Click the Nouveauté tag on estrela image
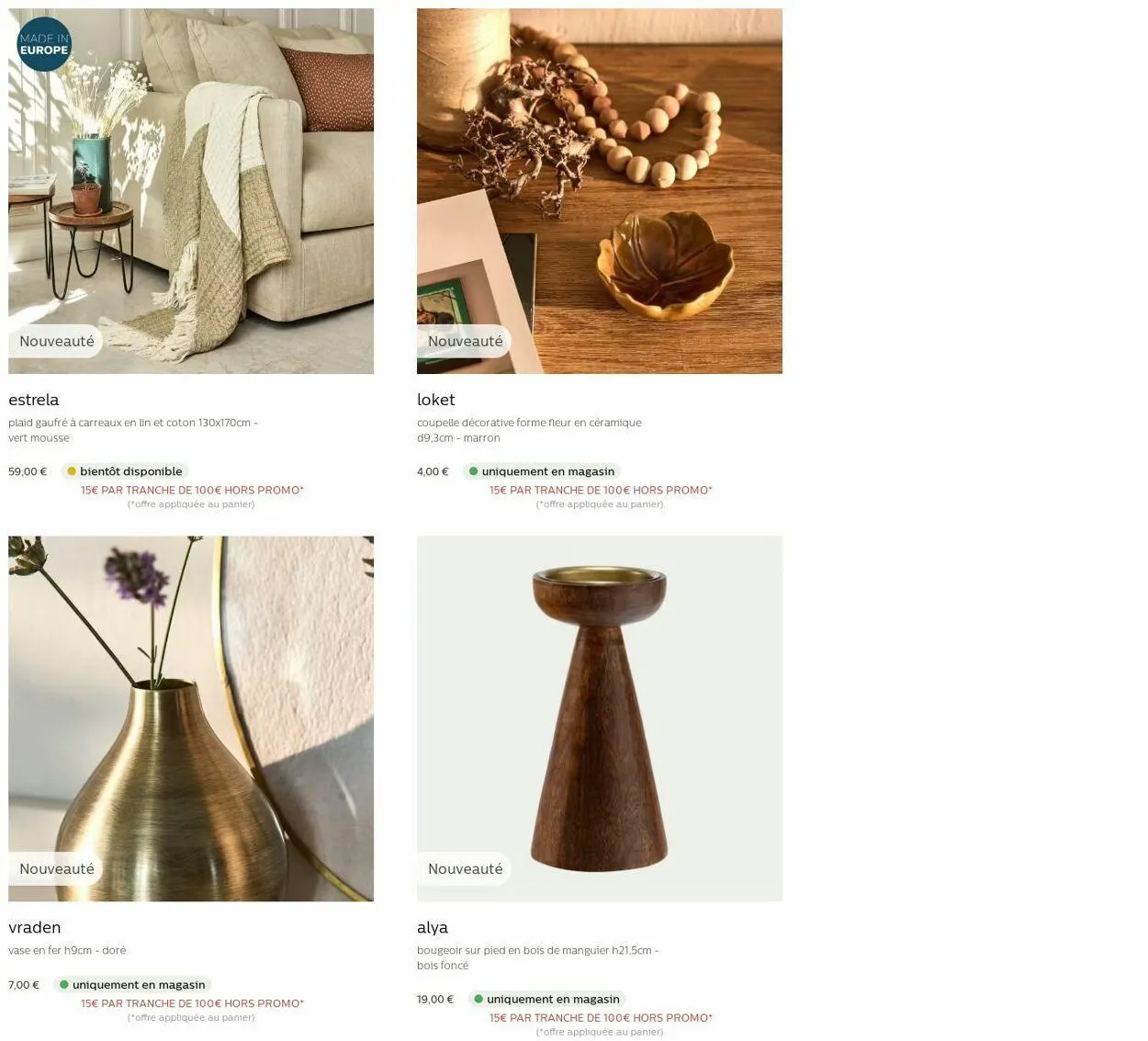The height and width of the screenshot is (1041, 1148). click(x=56, y=341)
